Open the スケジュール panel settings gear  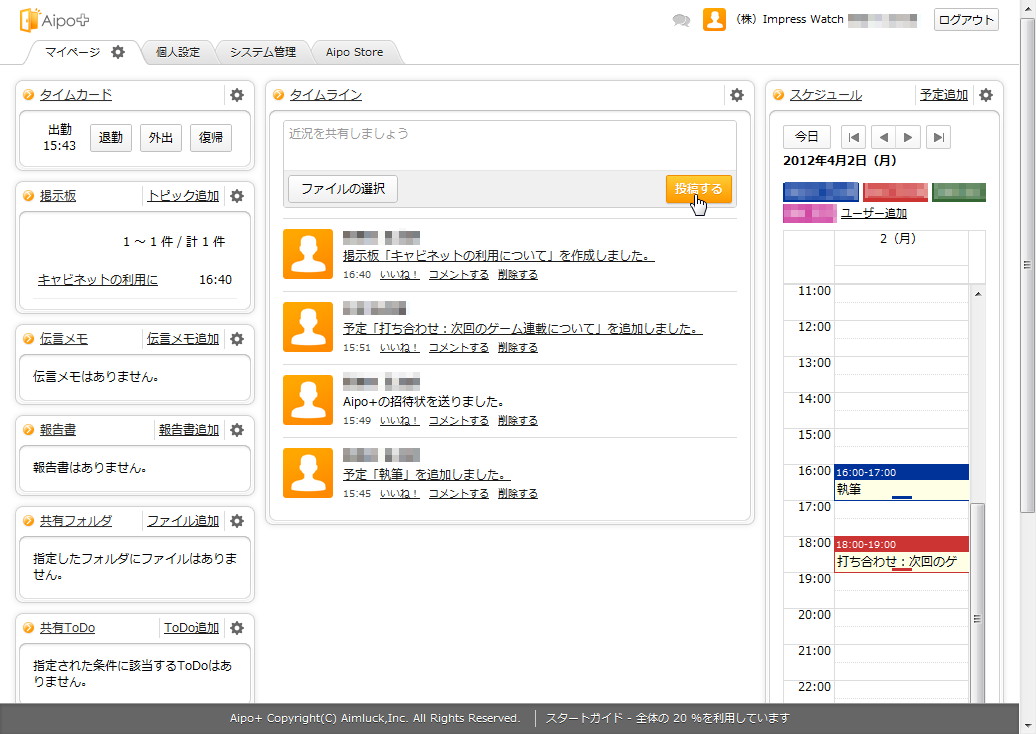[987, 95]
